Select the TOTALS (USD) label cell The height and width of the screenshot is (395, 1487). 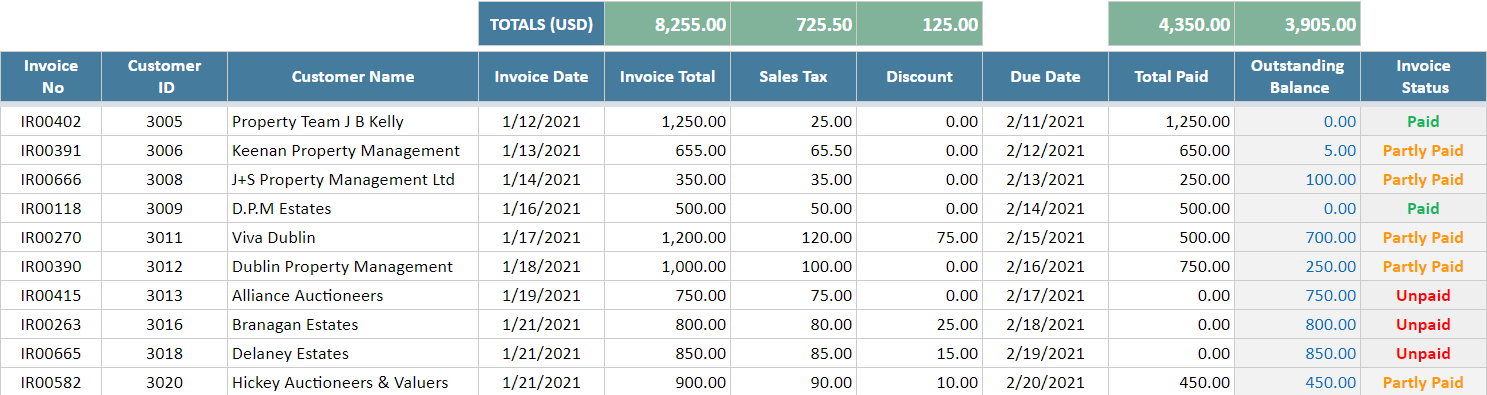(x=541, y=24)
